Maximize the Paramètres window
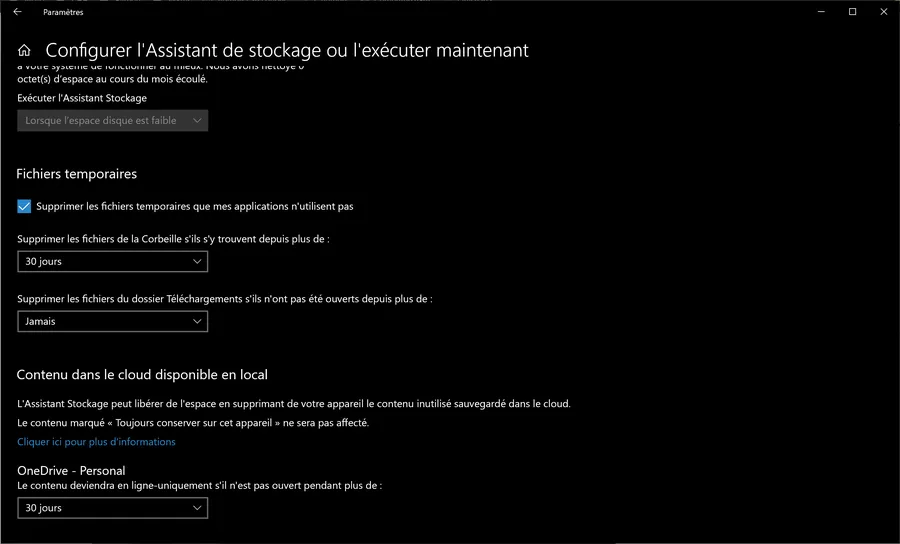The width and height of the screenshot is (900, 544). coord(852,11)
